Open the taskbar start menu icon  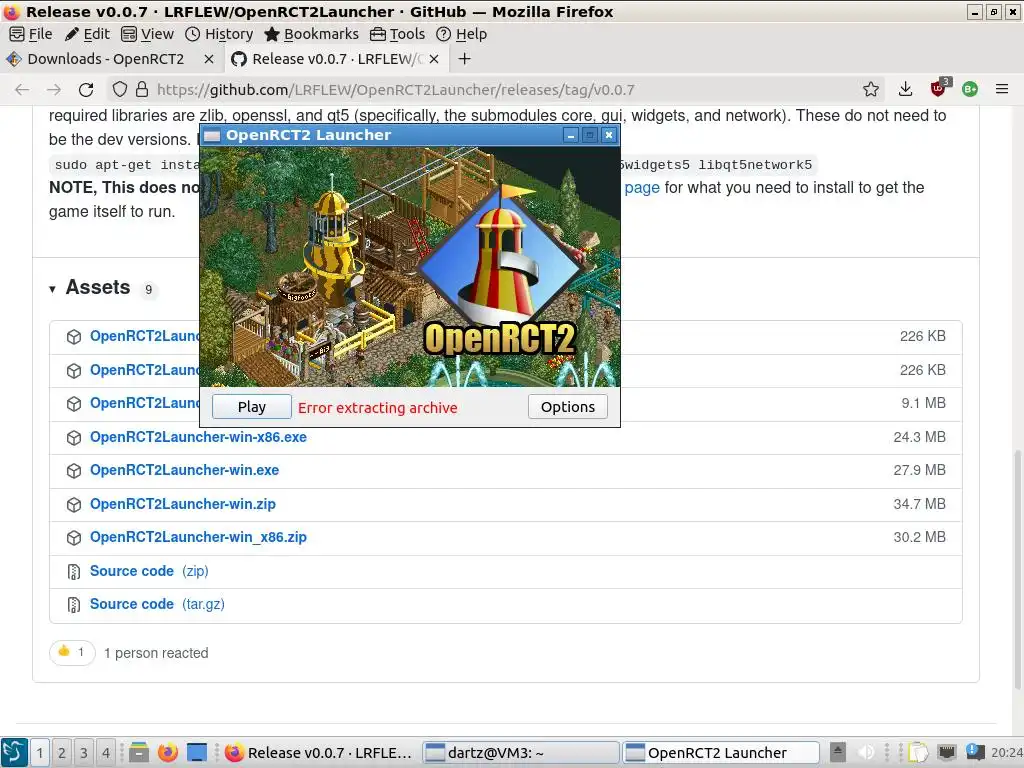click(14, 752)
